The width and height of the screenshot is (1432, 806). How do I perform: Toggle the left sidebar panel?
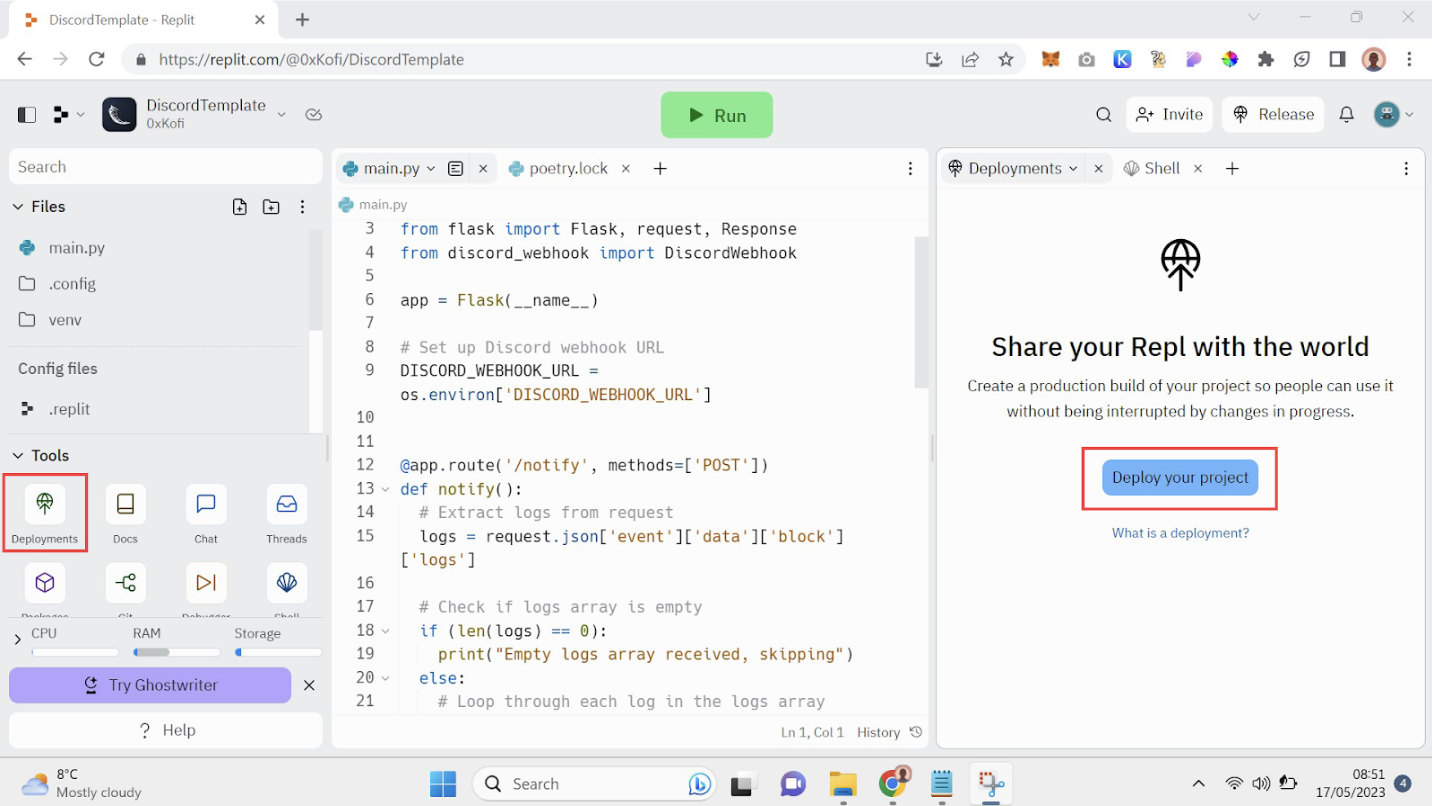[27, 115]
